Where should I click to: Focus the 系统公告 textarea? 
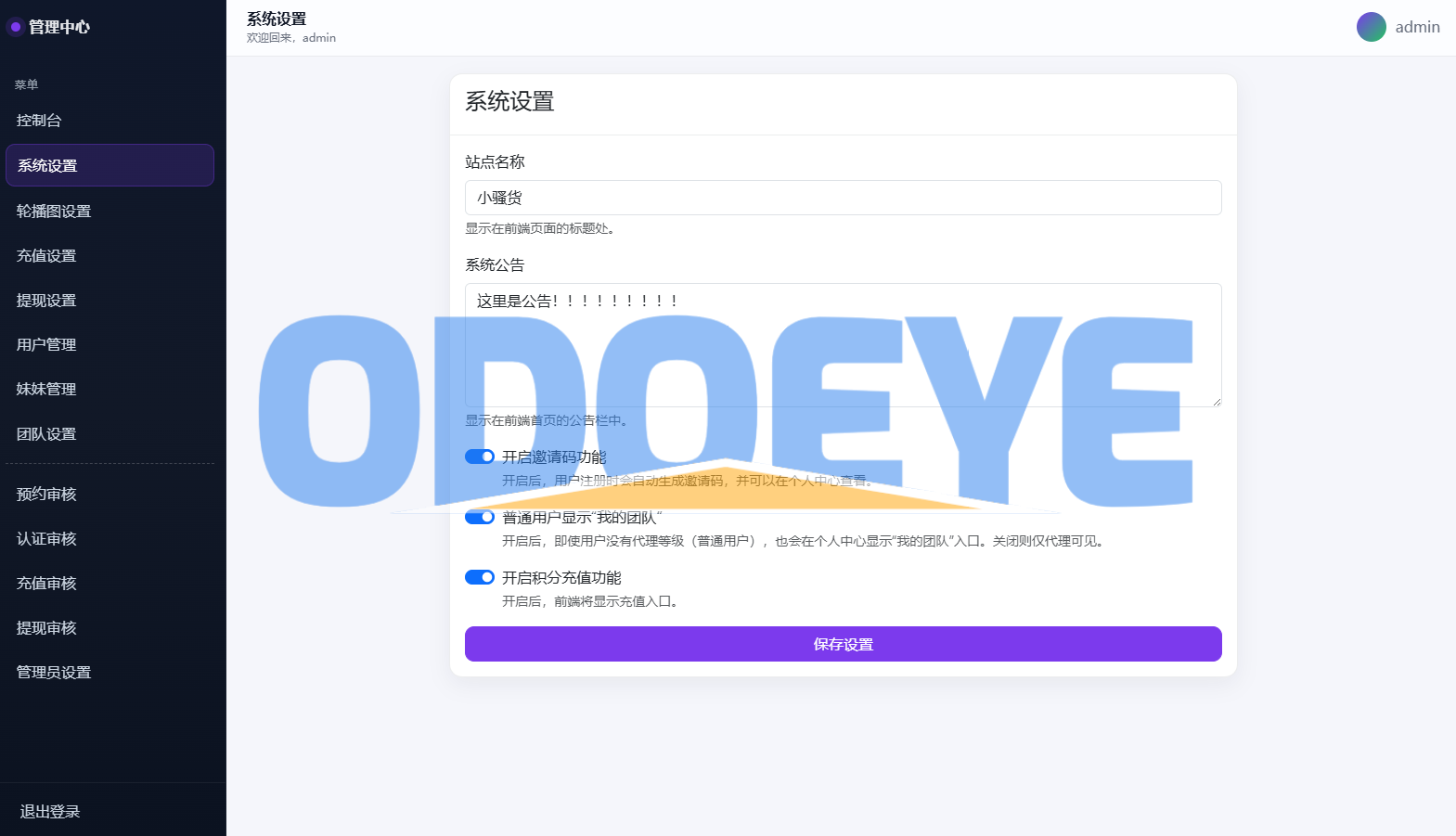click(843, 345)
